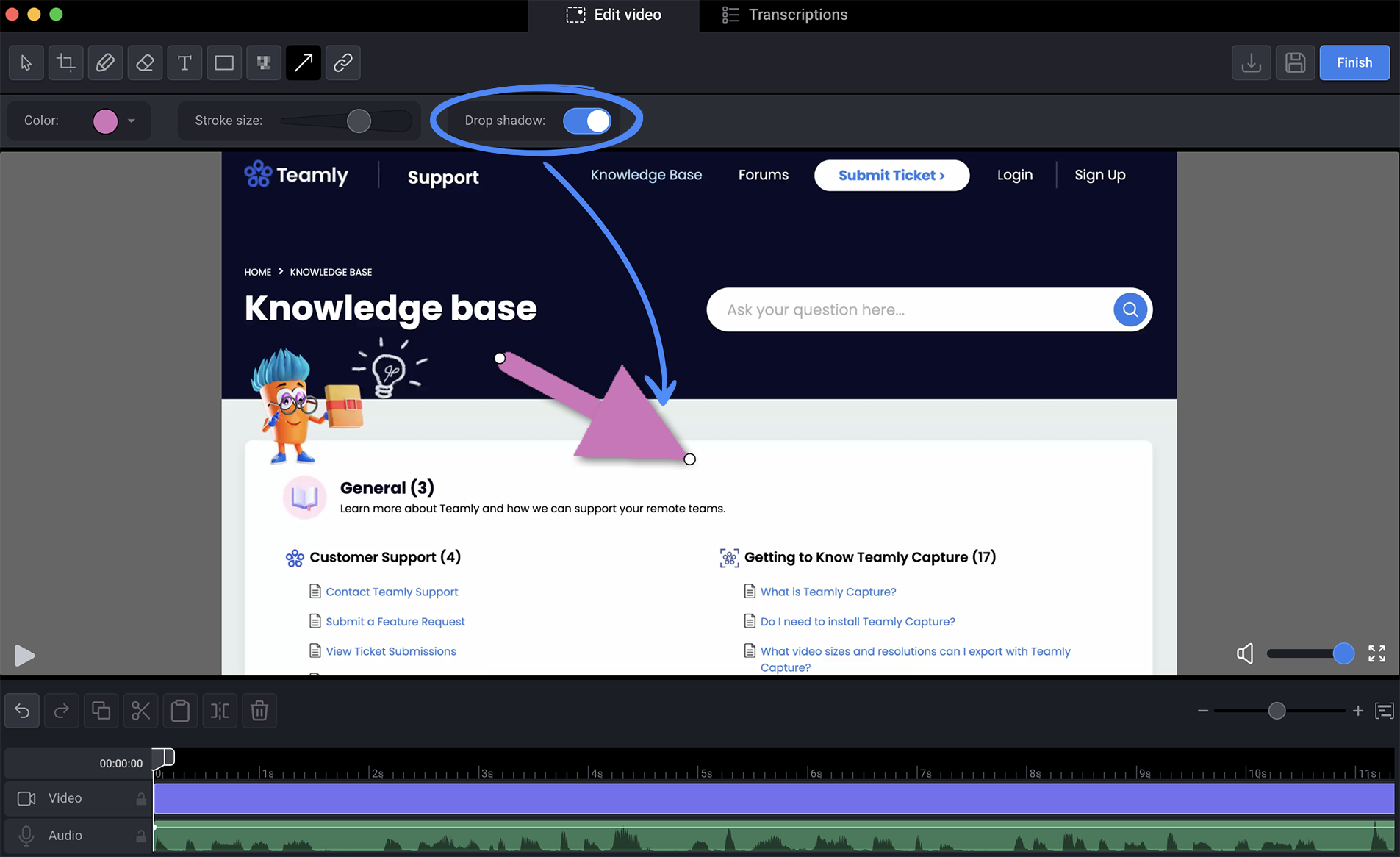Click the Split clip icon
The image size is (1400, 857).
pos(220,711)
